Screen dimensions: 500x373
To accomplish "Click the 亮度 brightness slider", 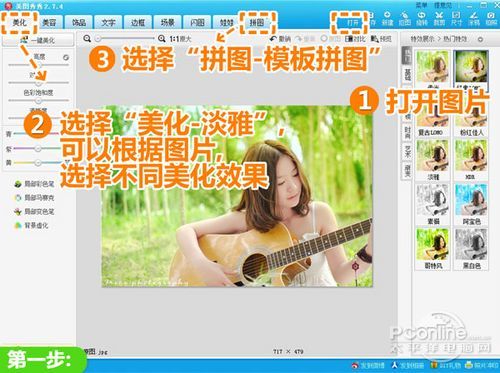I will [38, 65].
